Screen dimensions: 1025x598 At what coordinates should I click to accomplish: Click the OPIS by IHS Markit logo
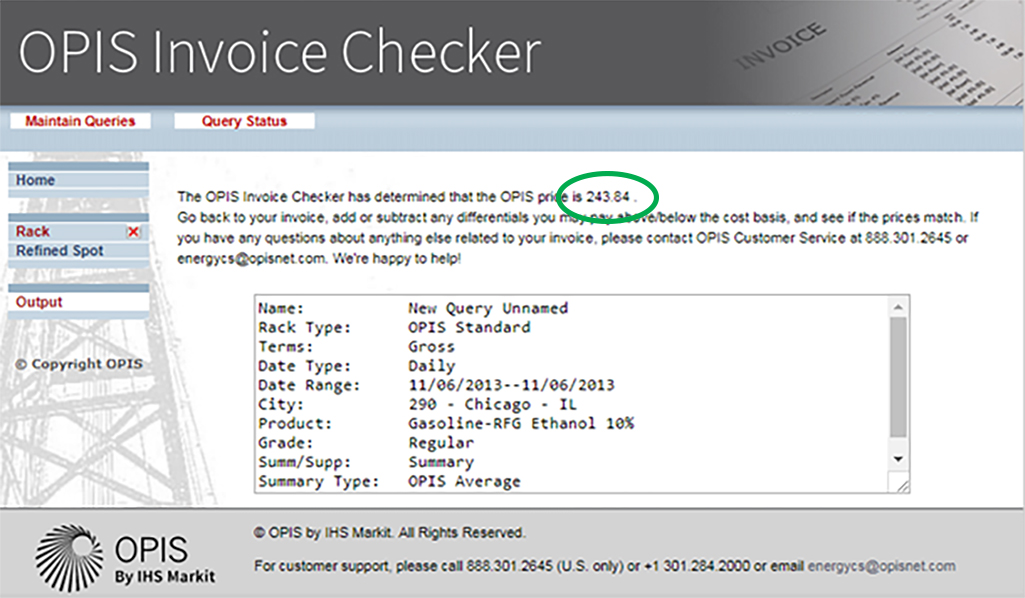click(x=125, y=557)
